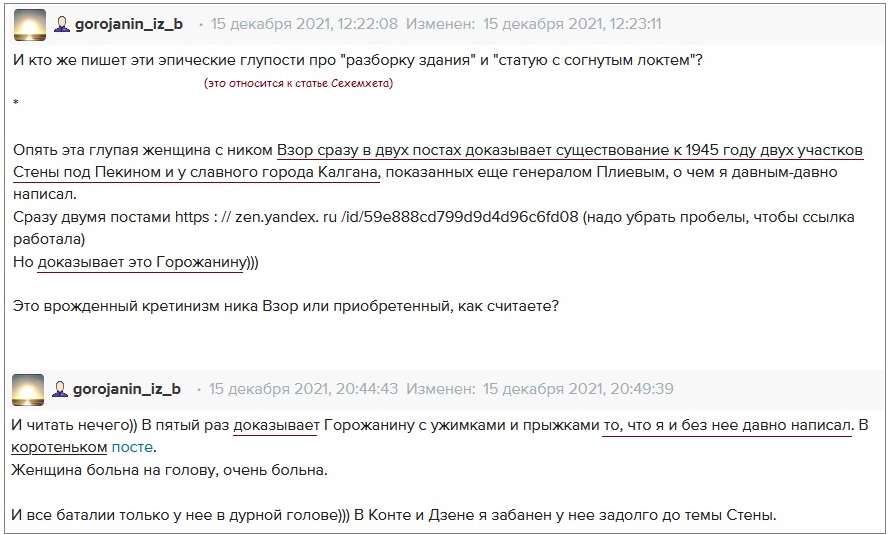Click user icon beside second gorojanin_iz_b name
The width and height of the screenshot is (888, 535).
(x=59, y=389)
